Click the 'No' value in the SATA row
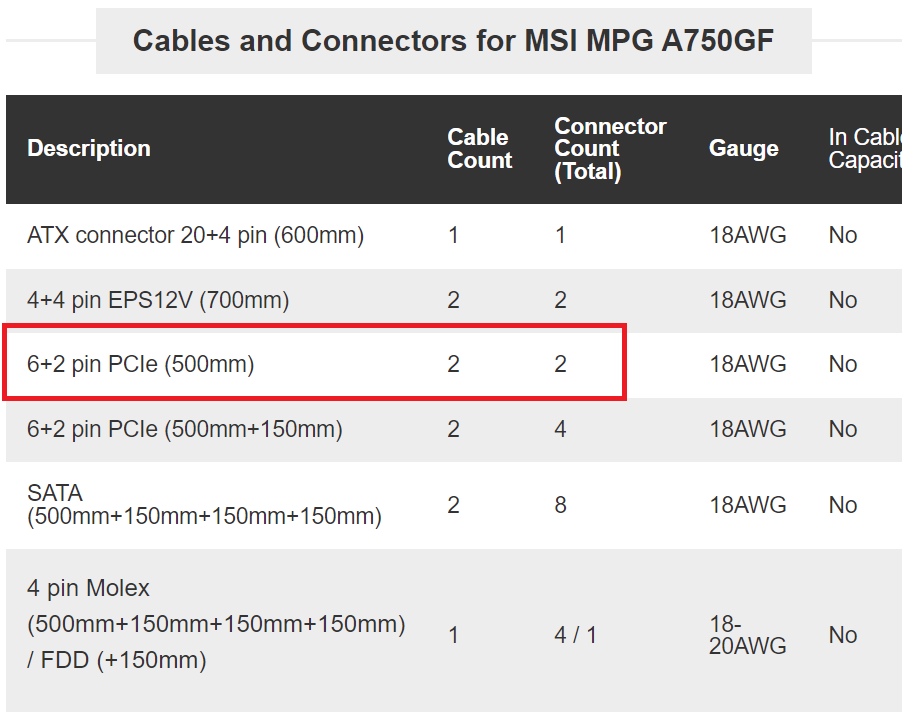Image resolution: width=911 pixels, height=712 pixels. click(842, 505)
